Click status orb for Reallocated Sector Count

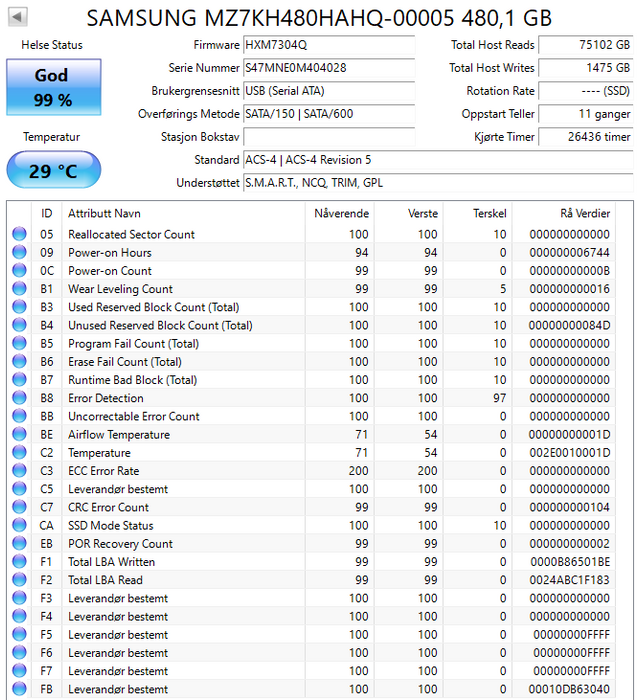[x=19, y=235]
